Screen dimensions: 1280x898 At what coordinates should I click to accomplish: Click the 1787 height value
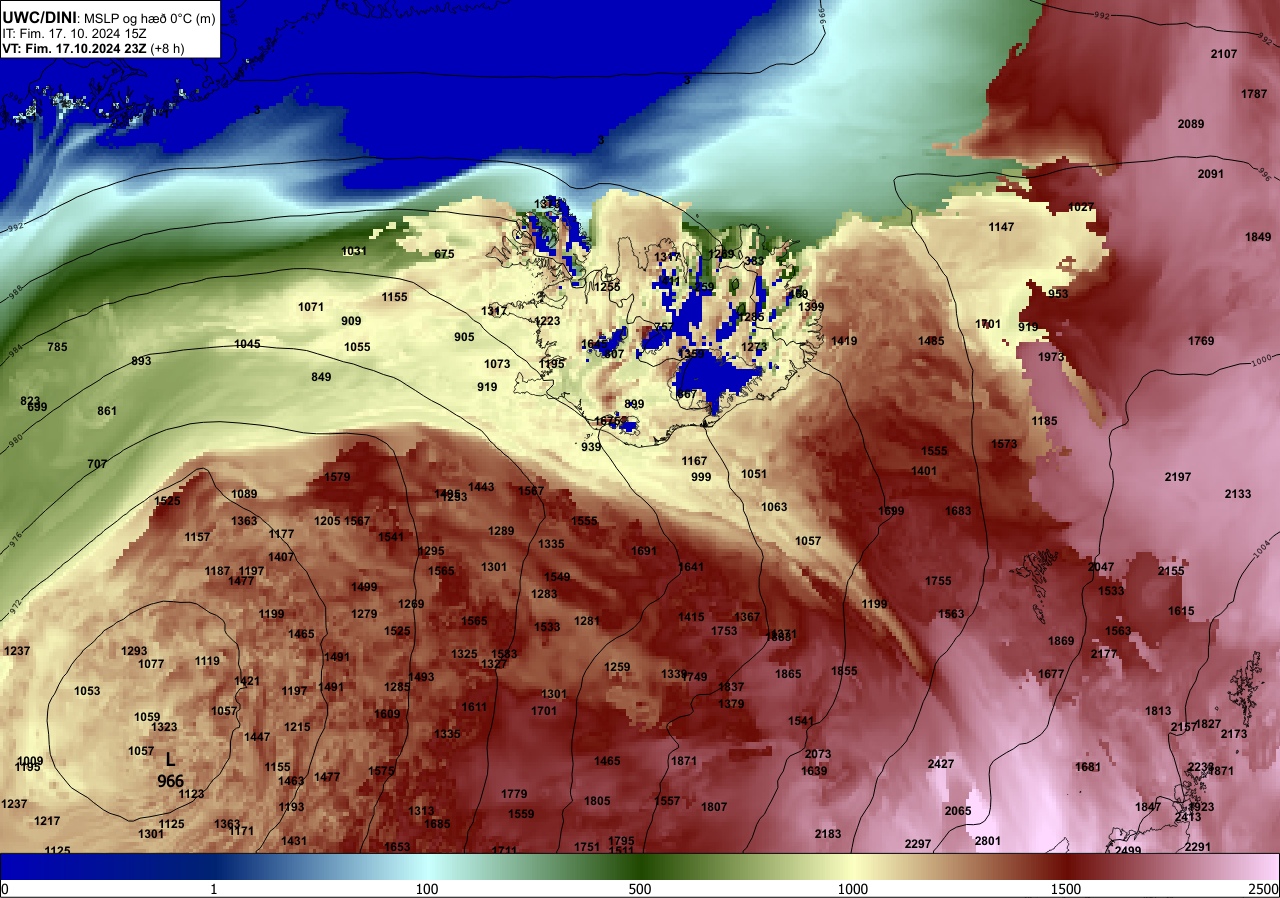[x=1254, y=94]
